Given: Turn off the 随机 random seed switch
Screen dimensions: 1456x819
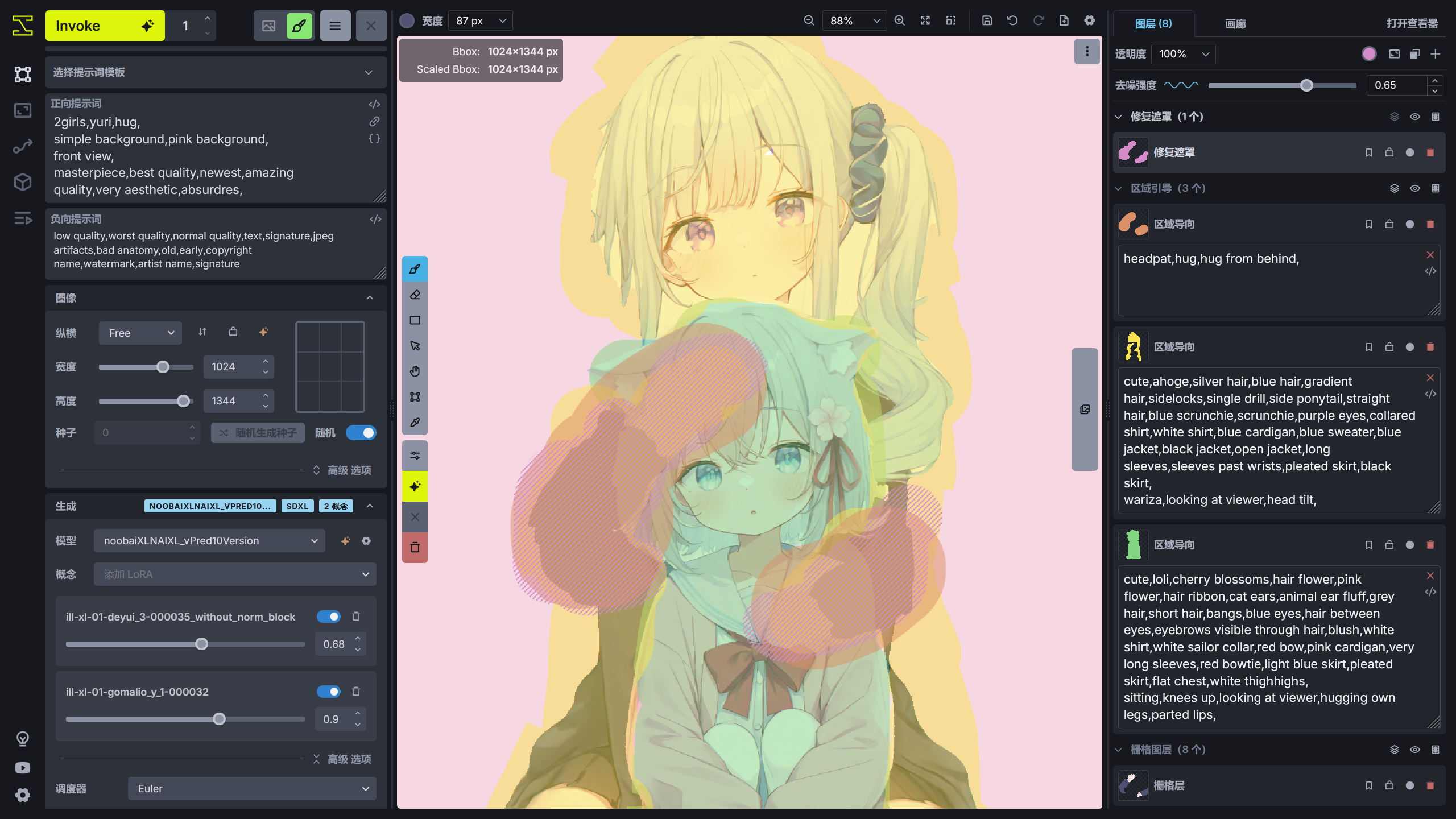Looking at the screenshot, I should click(x=362, y=432).
